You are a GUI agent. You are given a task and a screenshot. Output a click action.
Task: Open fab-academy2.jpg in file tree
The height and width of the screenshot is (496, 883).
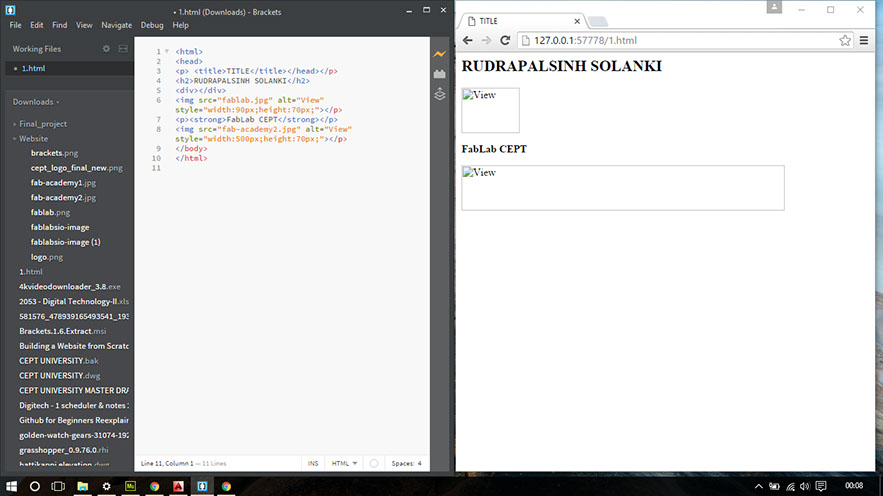(63, 198)
